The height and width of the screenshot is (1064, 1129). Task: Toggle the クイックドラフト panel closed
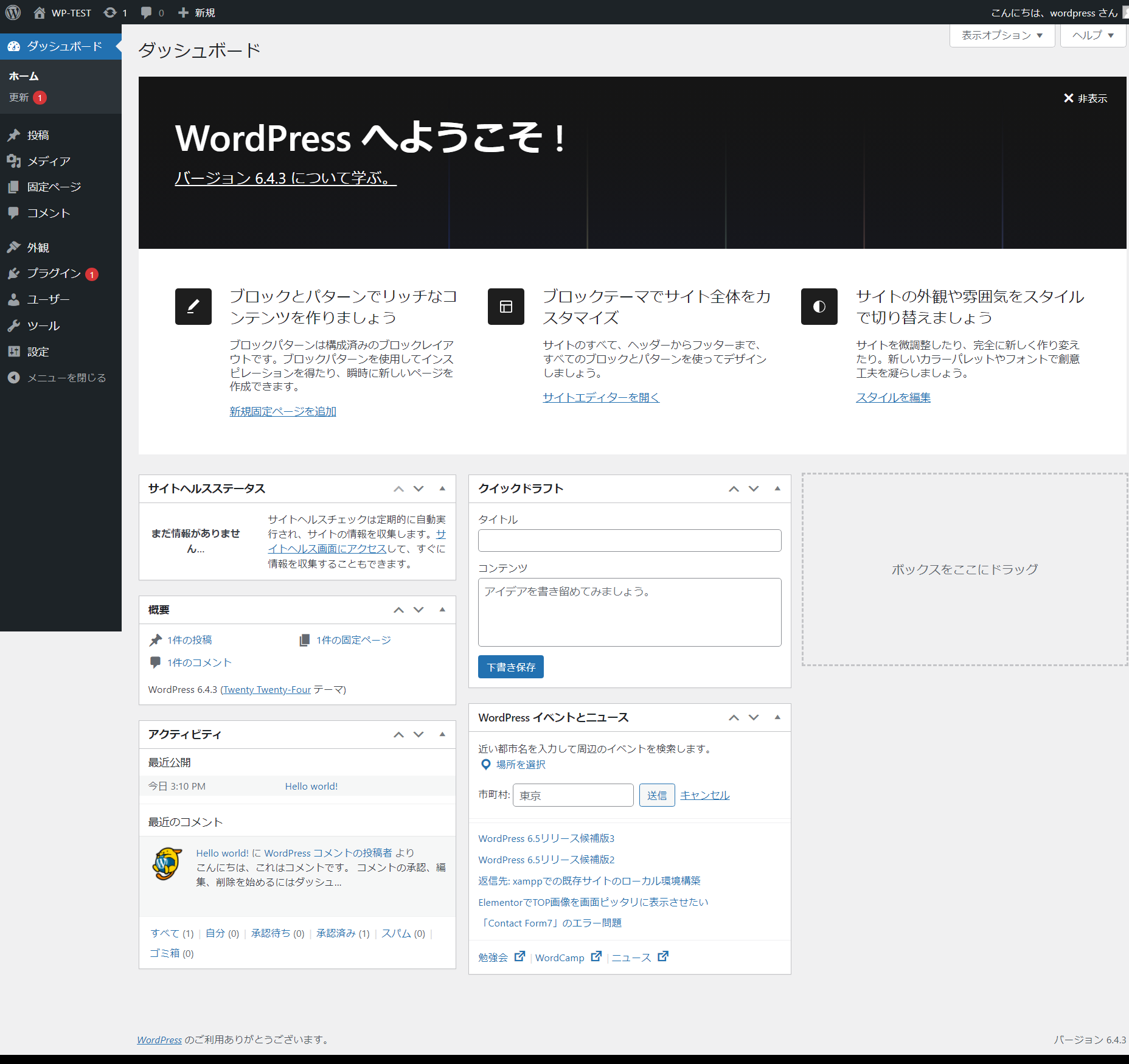(777, 489)
